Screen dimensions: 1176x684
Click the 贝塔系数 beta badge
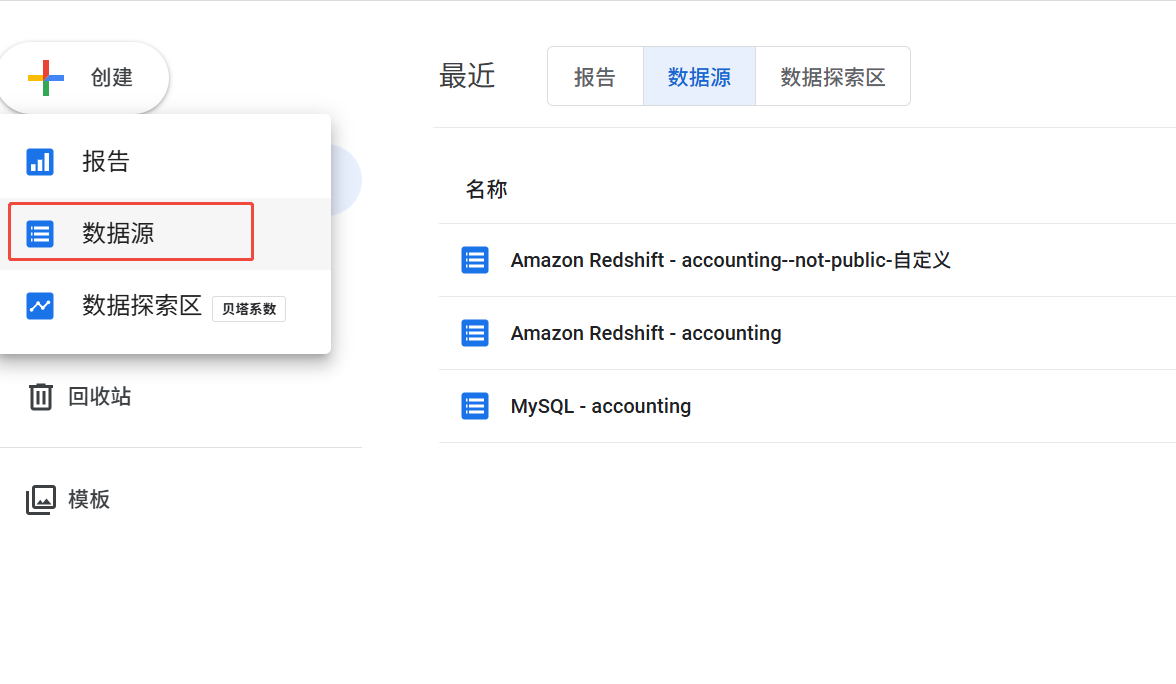[x=249, y=308]
